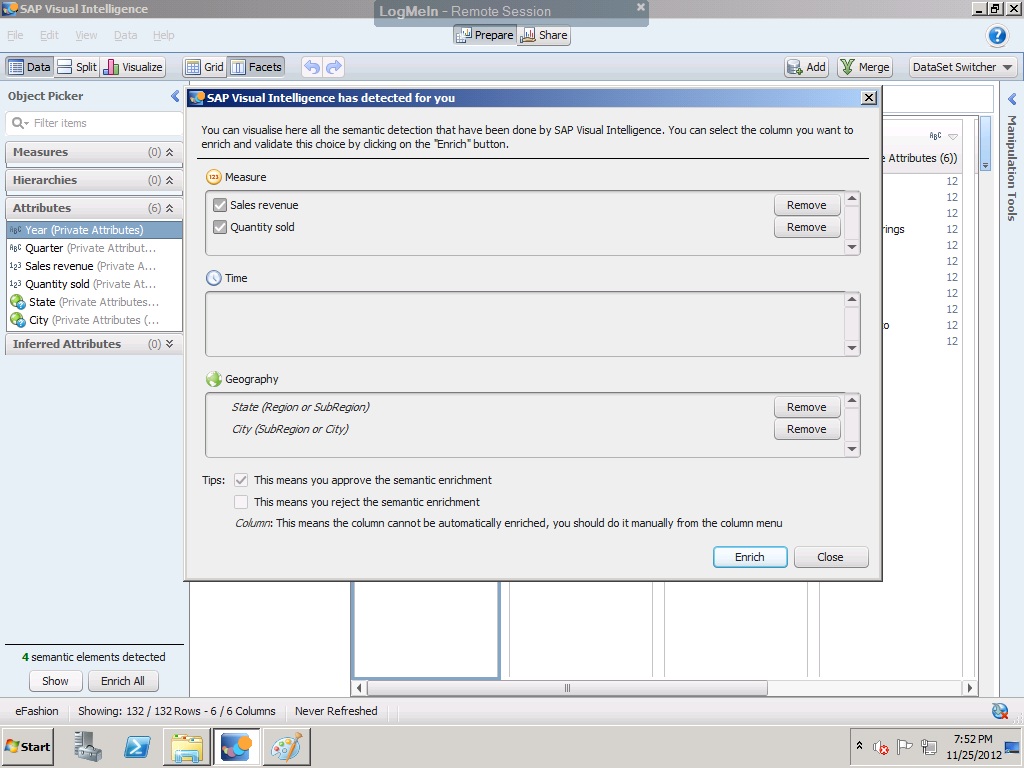
Task: Remove Quantity sold measure
Action: click(807, 227)
